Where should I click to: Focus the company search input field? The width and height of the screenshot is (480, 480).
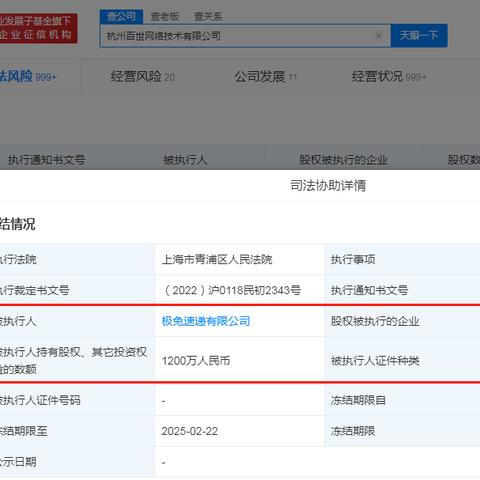click(x=245, y=35)
